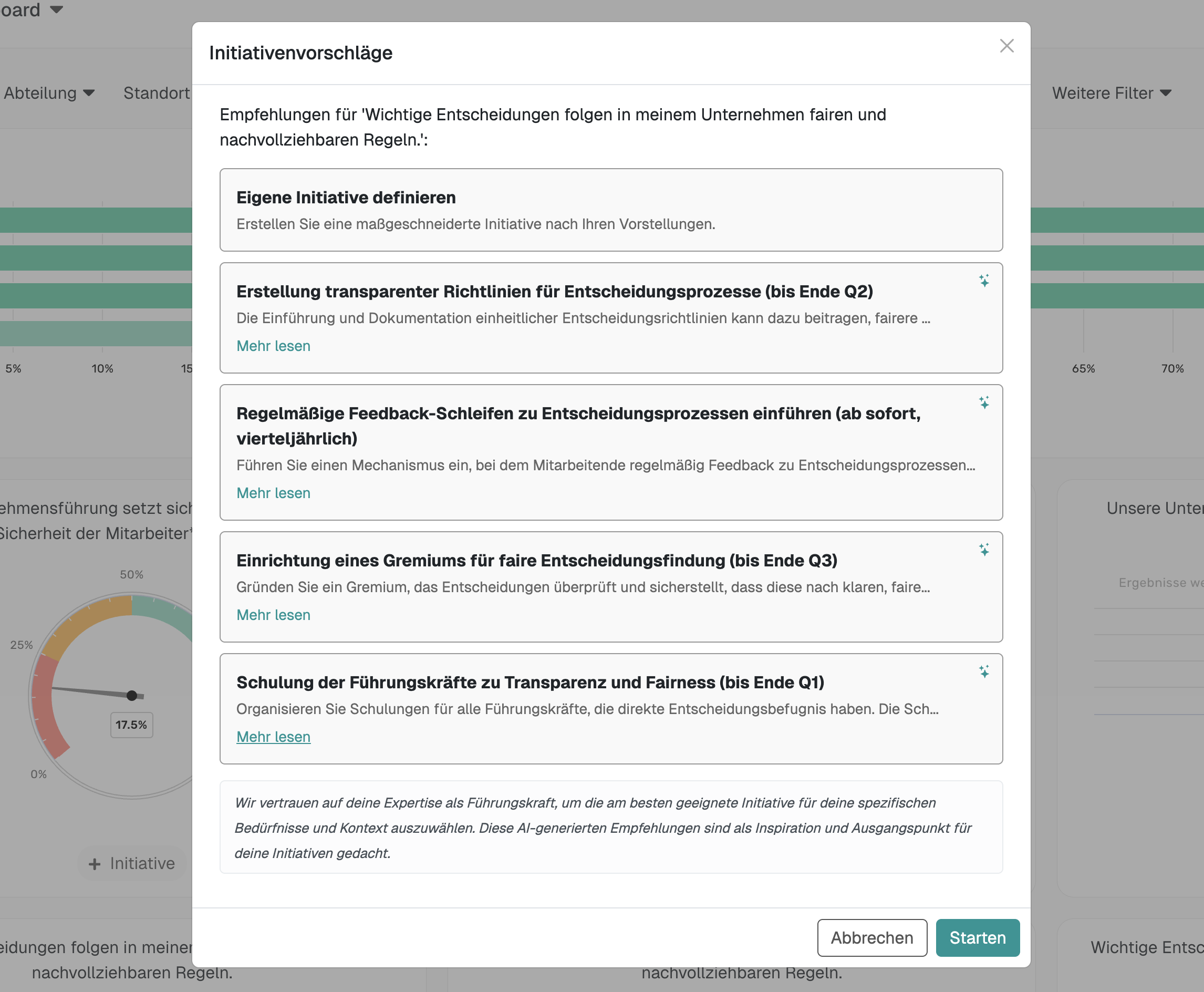
Task: Open the Standort filter dropdown
Action: tap(157, 93)
